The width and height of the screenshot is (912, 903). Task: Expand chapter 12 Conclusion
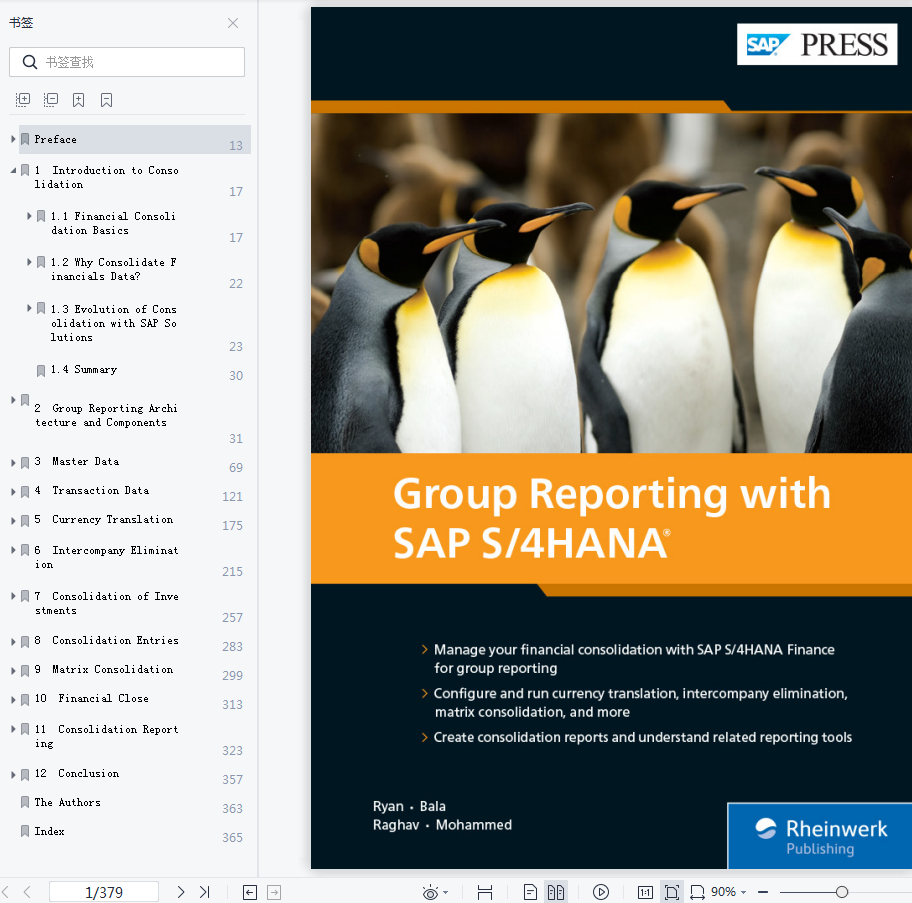13,775
